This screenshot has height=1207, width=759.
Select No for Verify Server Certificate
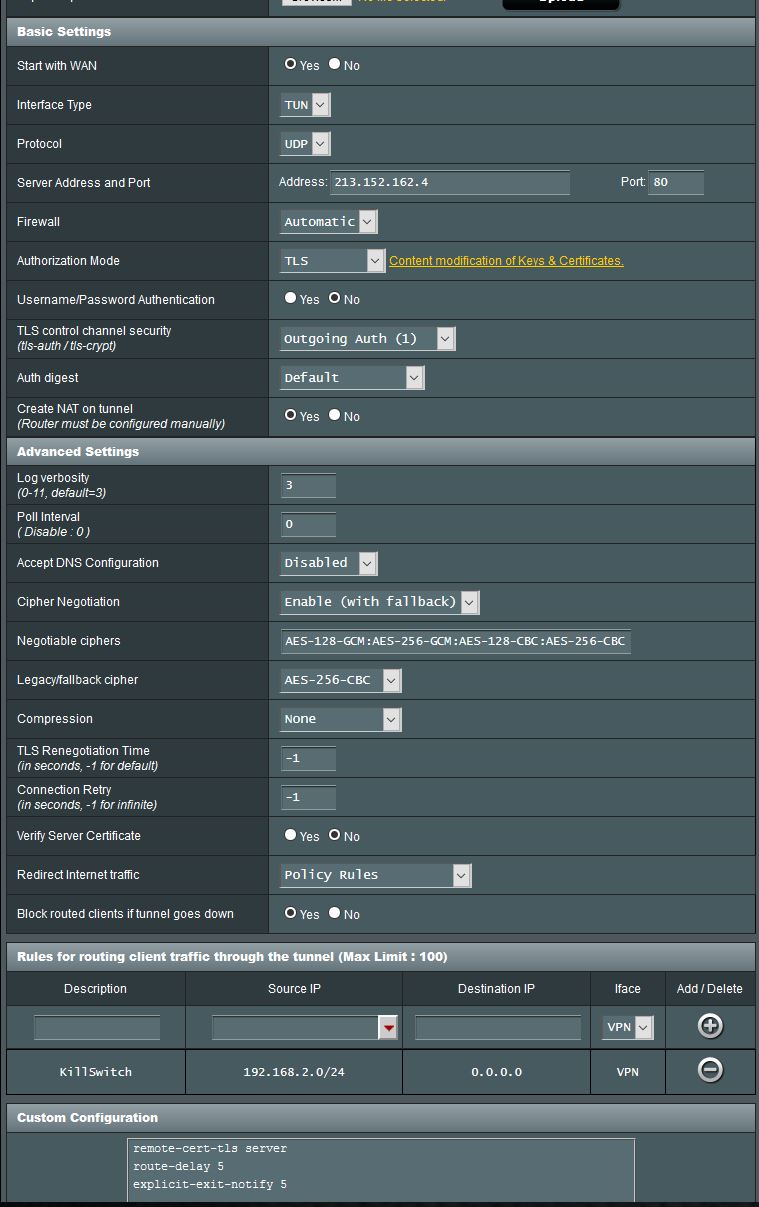coord(334,835)
